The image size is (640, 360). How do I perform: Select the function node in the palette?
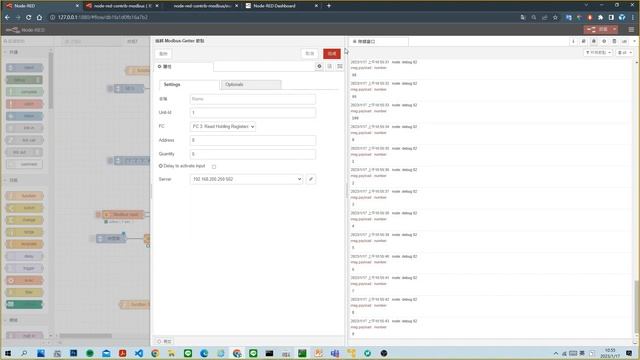tap(24, 196)
